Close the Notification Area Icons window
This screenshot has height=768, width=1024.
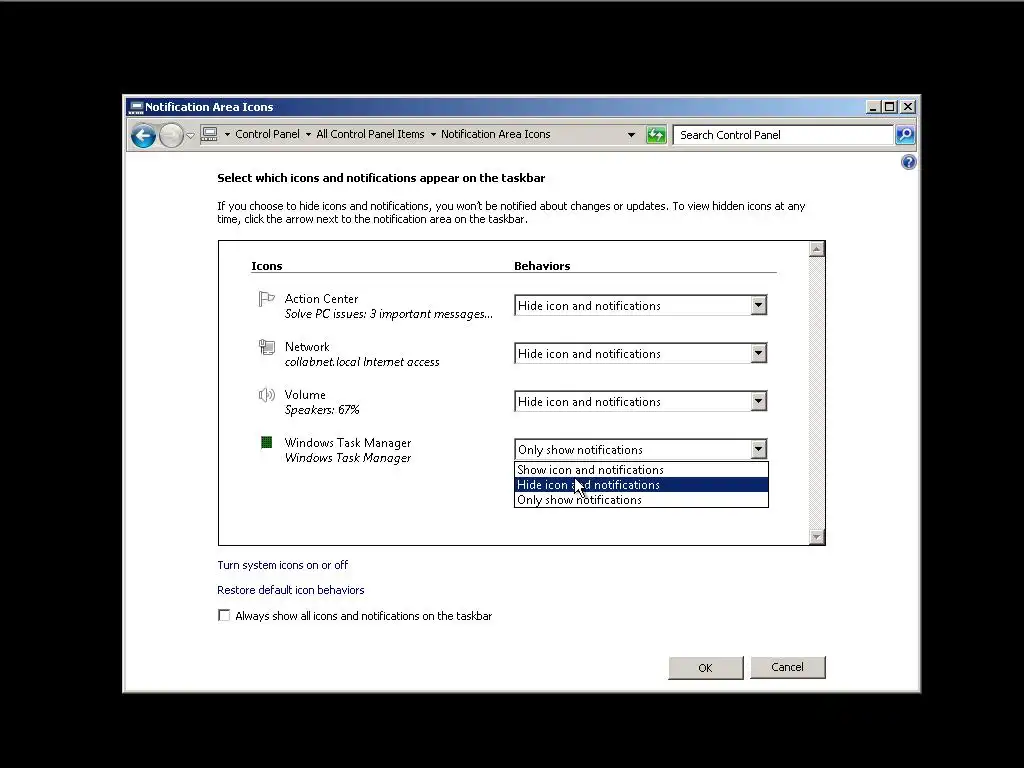coord(908,106)
